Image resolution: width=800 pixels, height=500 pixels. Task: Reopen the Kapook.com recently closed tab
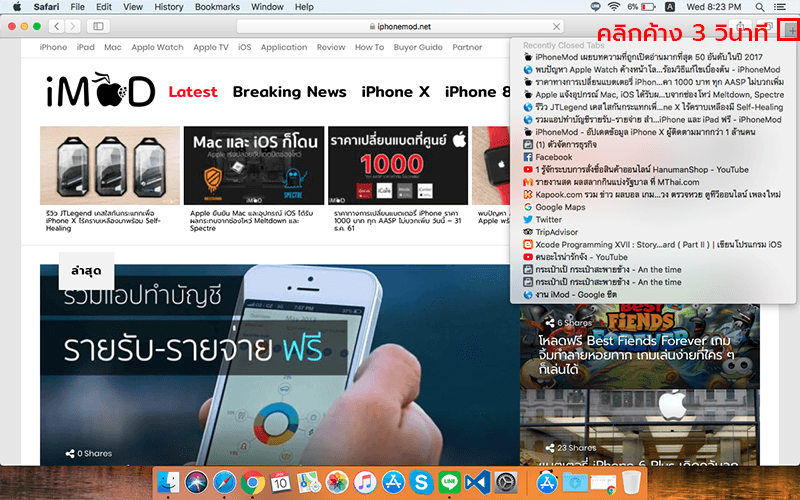(653, 194)
